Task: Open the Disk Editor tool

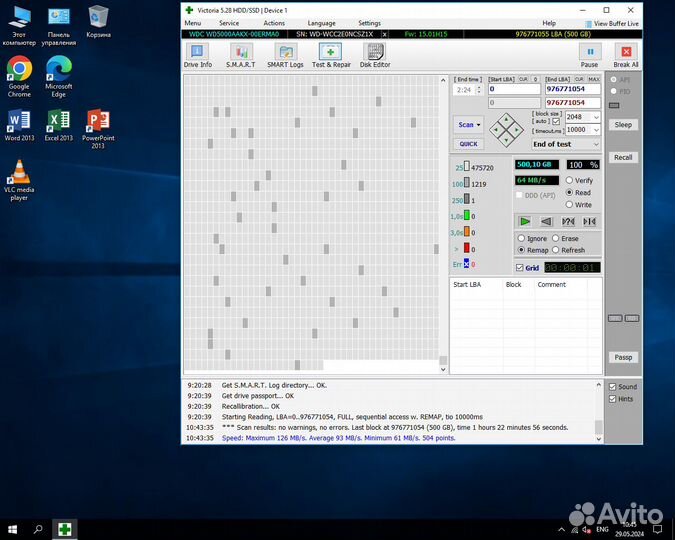Action: pos(375,55)
